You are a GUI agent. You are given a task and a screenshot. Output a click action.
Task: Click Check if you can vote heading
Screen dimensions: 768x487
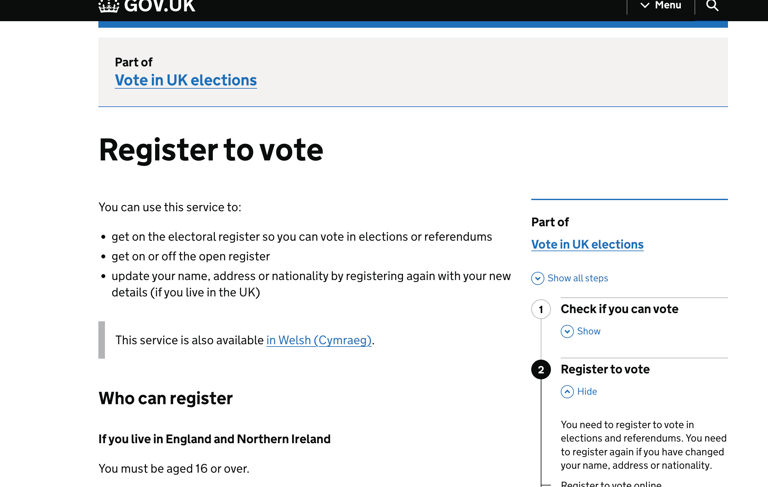click(619, 309)
